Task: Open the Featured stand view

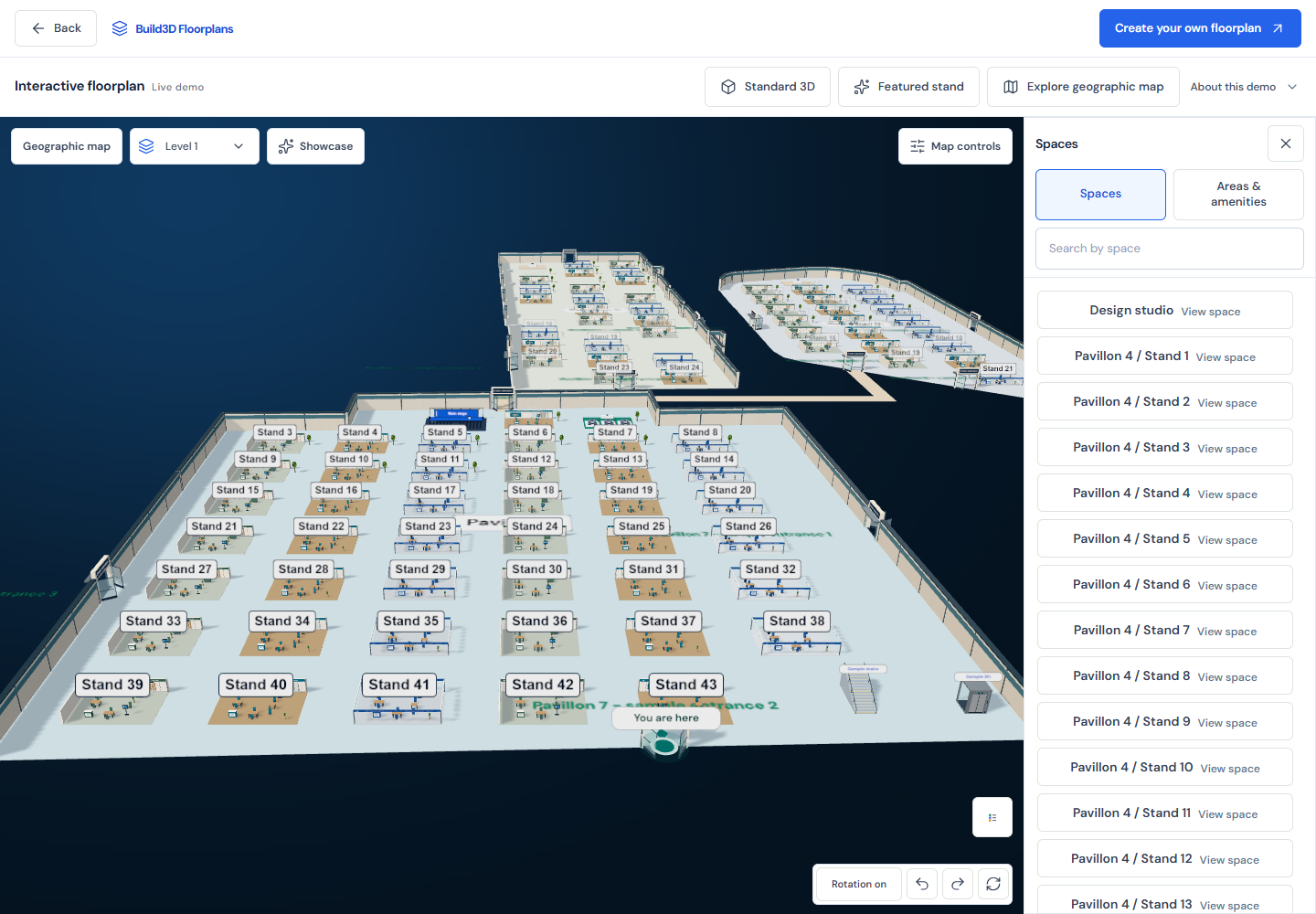Action: 908,87
